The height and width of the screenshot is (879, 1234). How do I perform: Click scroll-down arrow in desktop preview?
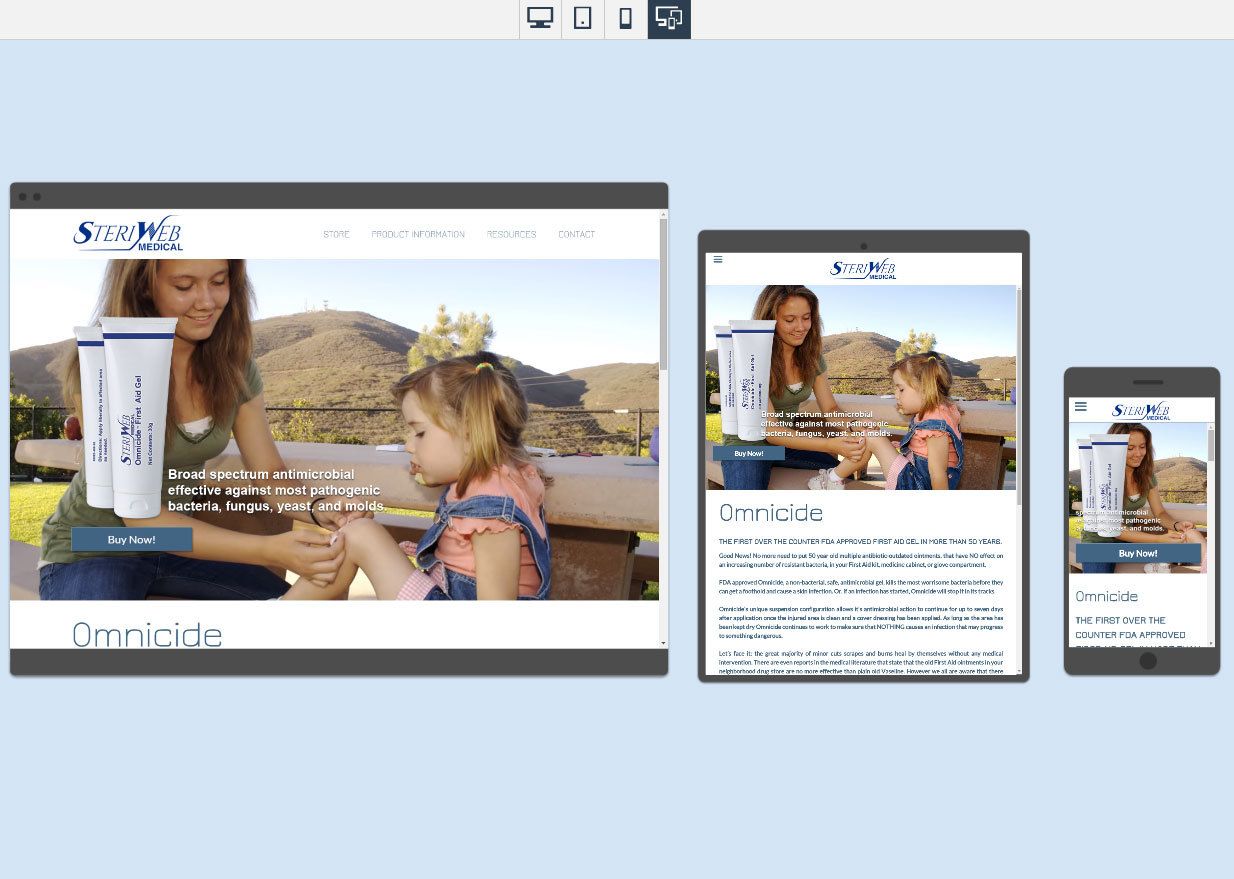point(663,643)
